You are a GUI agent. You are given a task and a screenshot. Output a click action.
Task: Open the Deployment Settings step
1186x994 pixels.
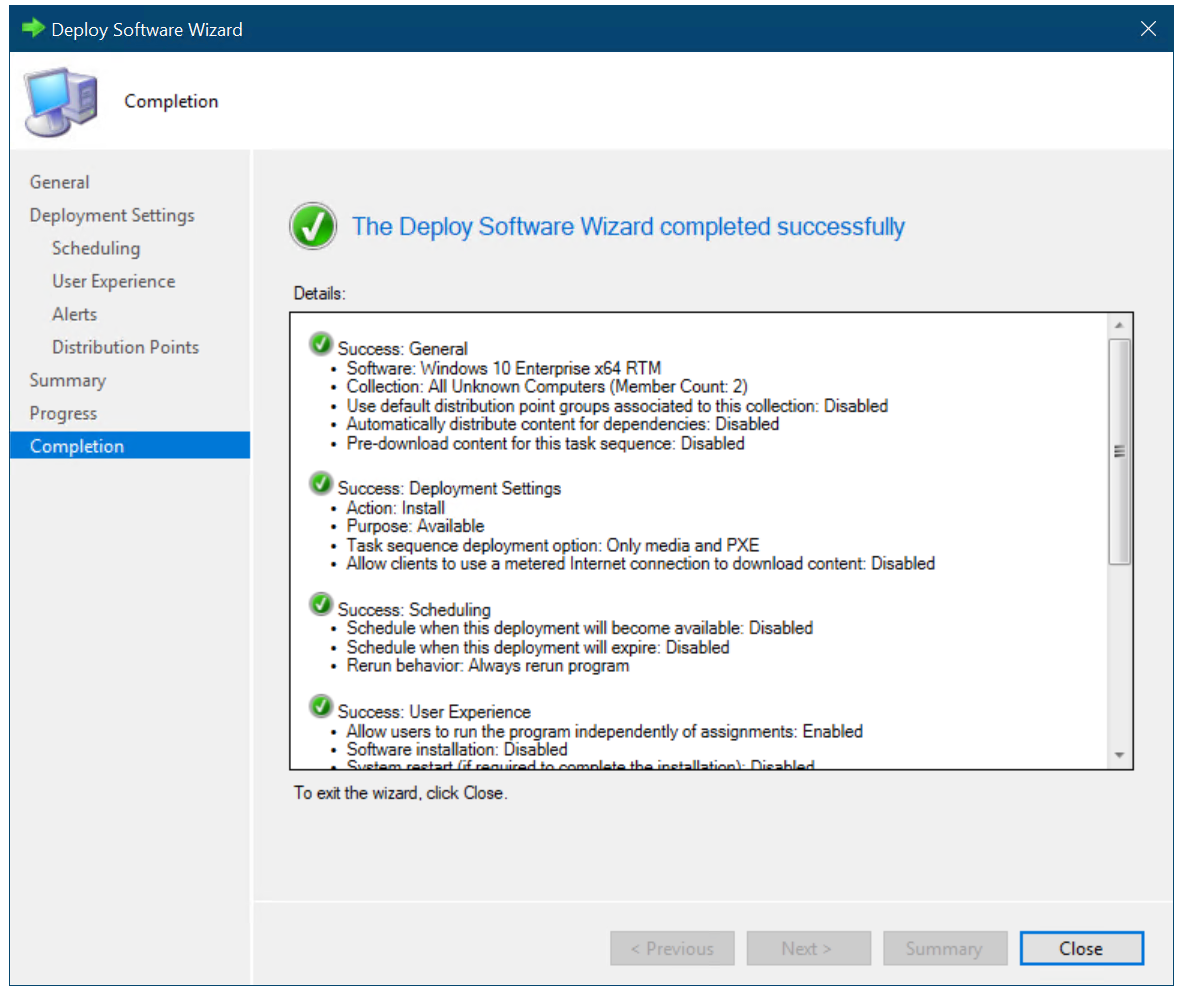tap(112, 215)
